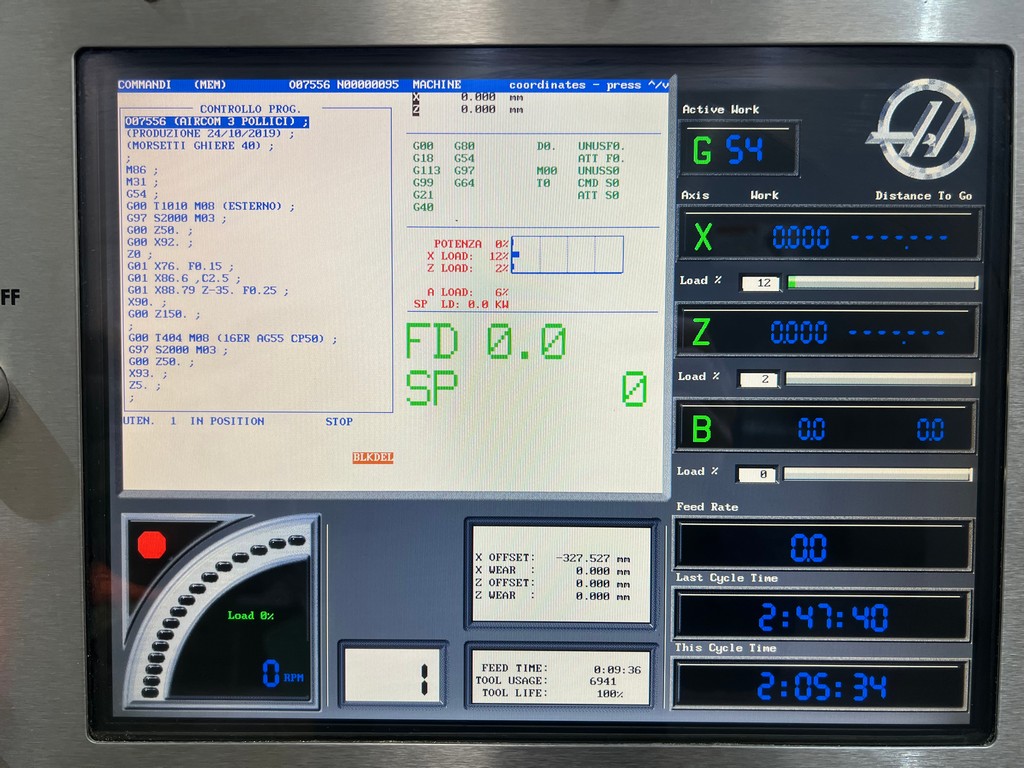Click the Last Cycle Time 2:47:40
Image resolution: width=1024 pixels, height=768 pixels.
822,616
